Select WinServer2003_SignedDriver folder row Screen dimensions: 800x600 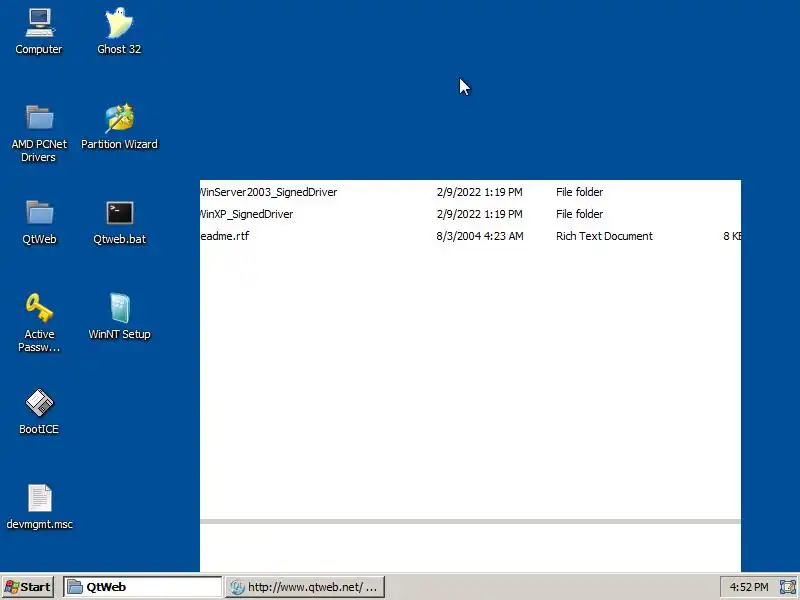click(470, 192)
